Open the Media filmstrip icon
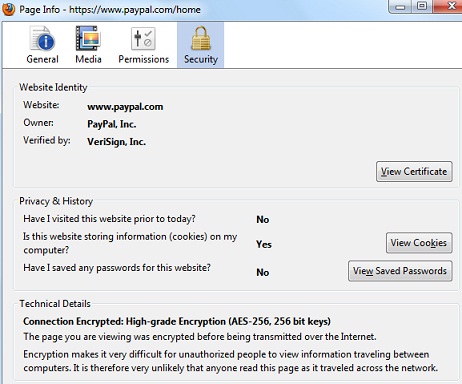462x384 pixels. click(x=88, y=38)
